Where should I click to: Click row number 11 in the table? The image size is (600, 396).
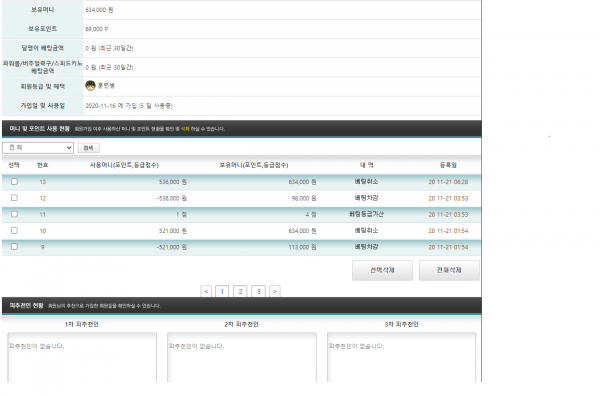pyautogui.click(x=241, y=214)
